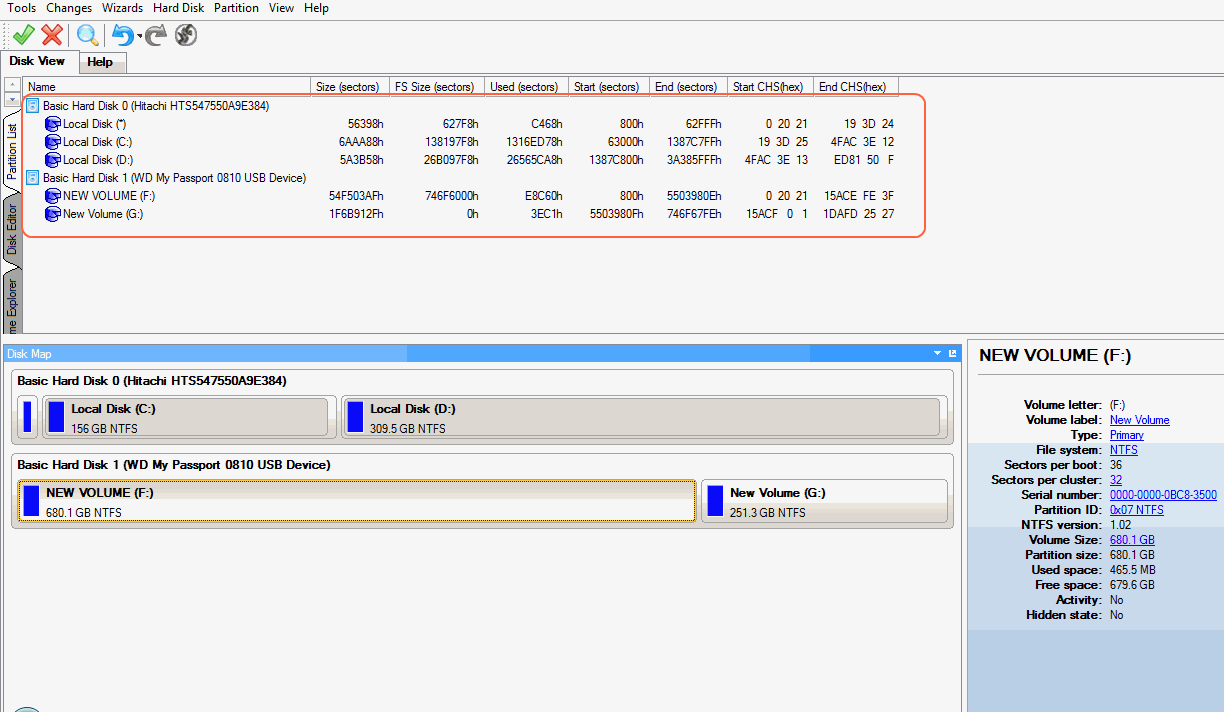The height and width of the screenshot is (712, 1224).
Task: Click the NTFS file system link
Action: click(x=1123, y=450)
